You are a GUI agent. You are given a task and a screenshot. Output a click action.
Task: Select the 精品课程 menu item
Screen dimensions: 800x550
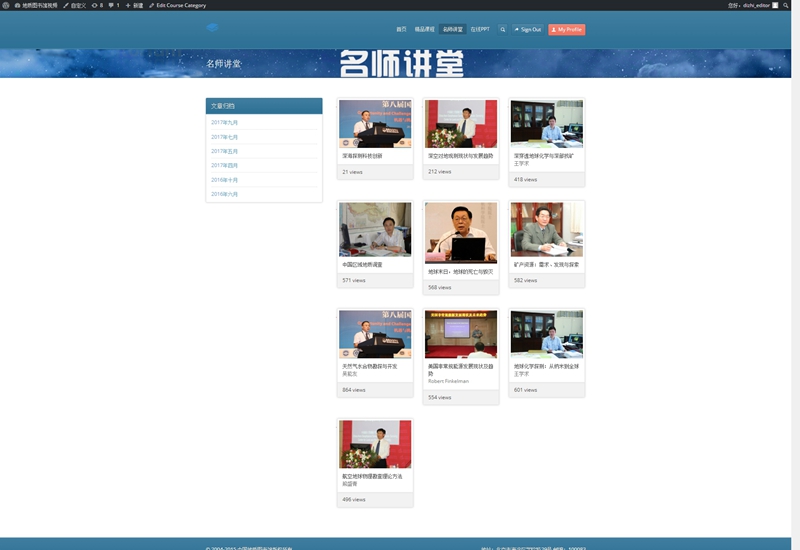click(425, 29)
